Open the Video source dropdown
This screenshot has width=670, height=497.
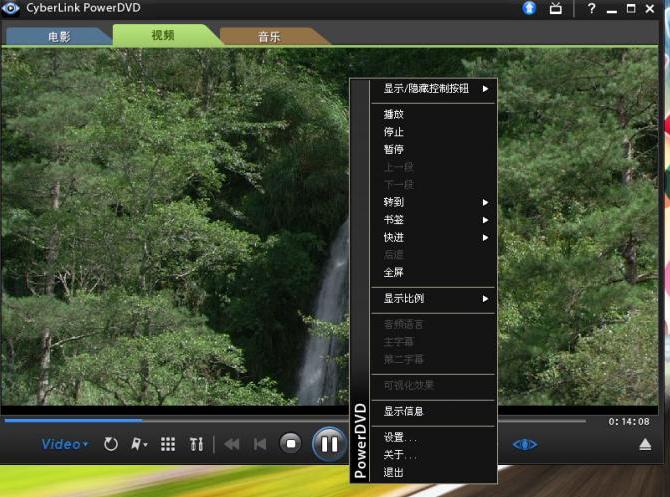(64, 444)
